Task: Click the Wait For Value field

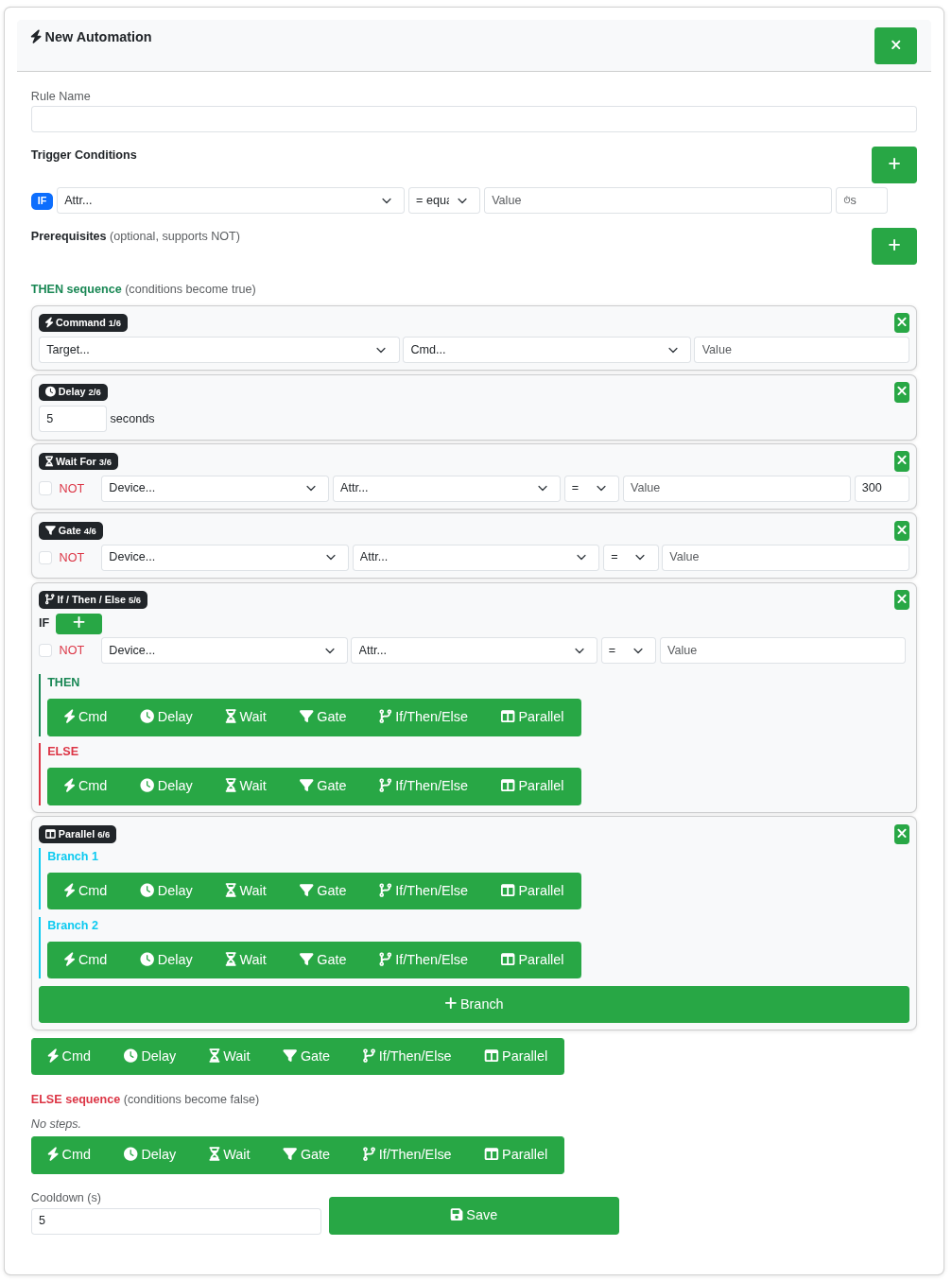Action: [736, 488]
